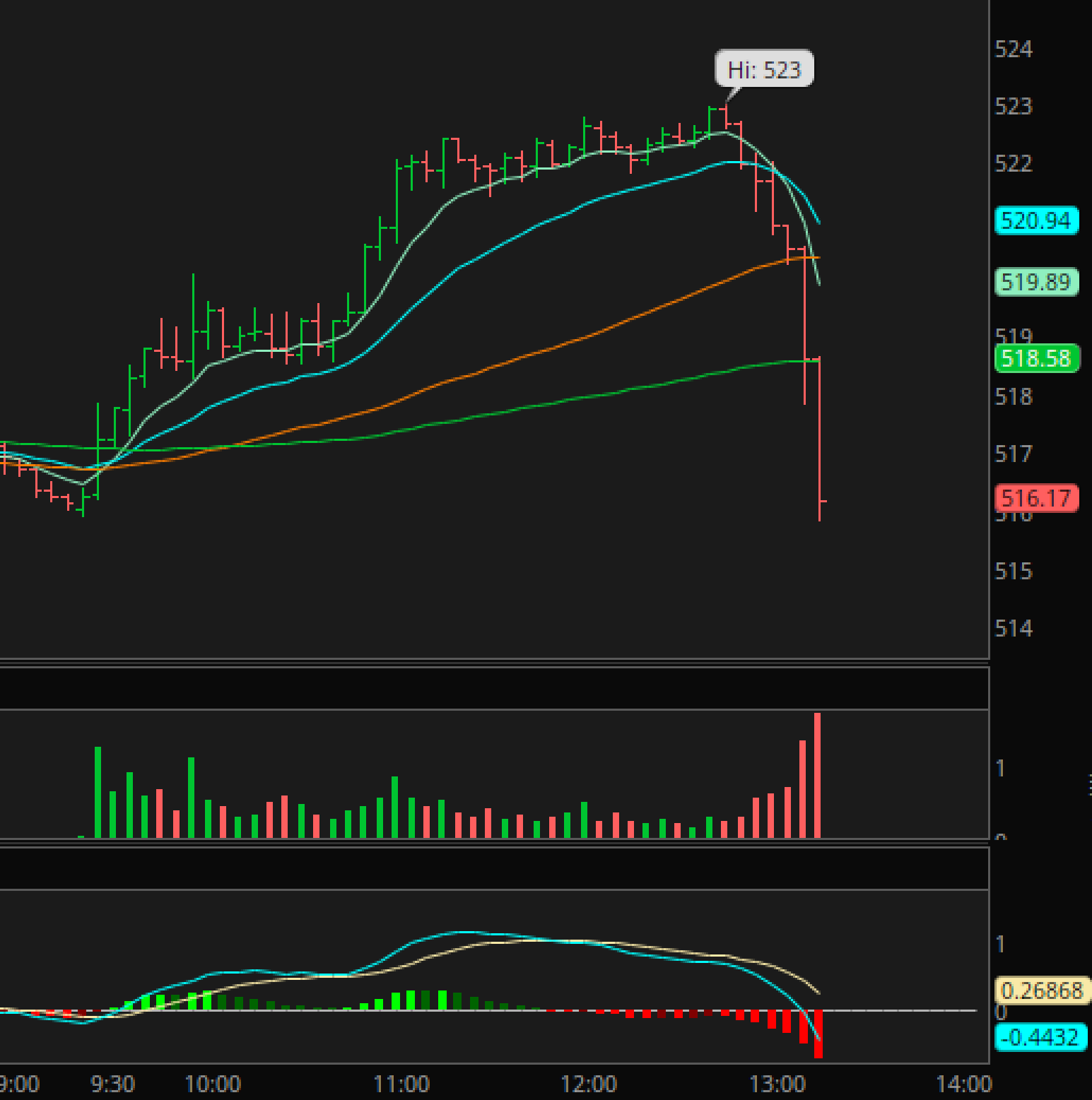
Task: Click the 517 price axis label
Action: pyautogui.click(x=1014, y=453)
